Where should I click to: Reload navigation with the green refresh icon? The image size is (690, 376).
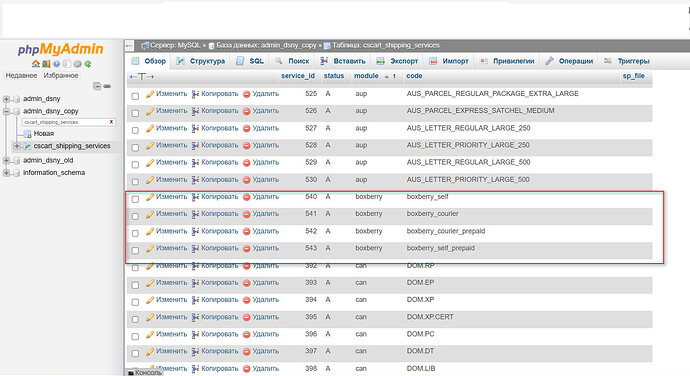88,64
